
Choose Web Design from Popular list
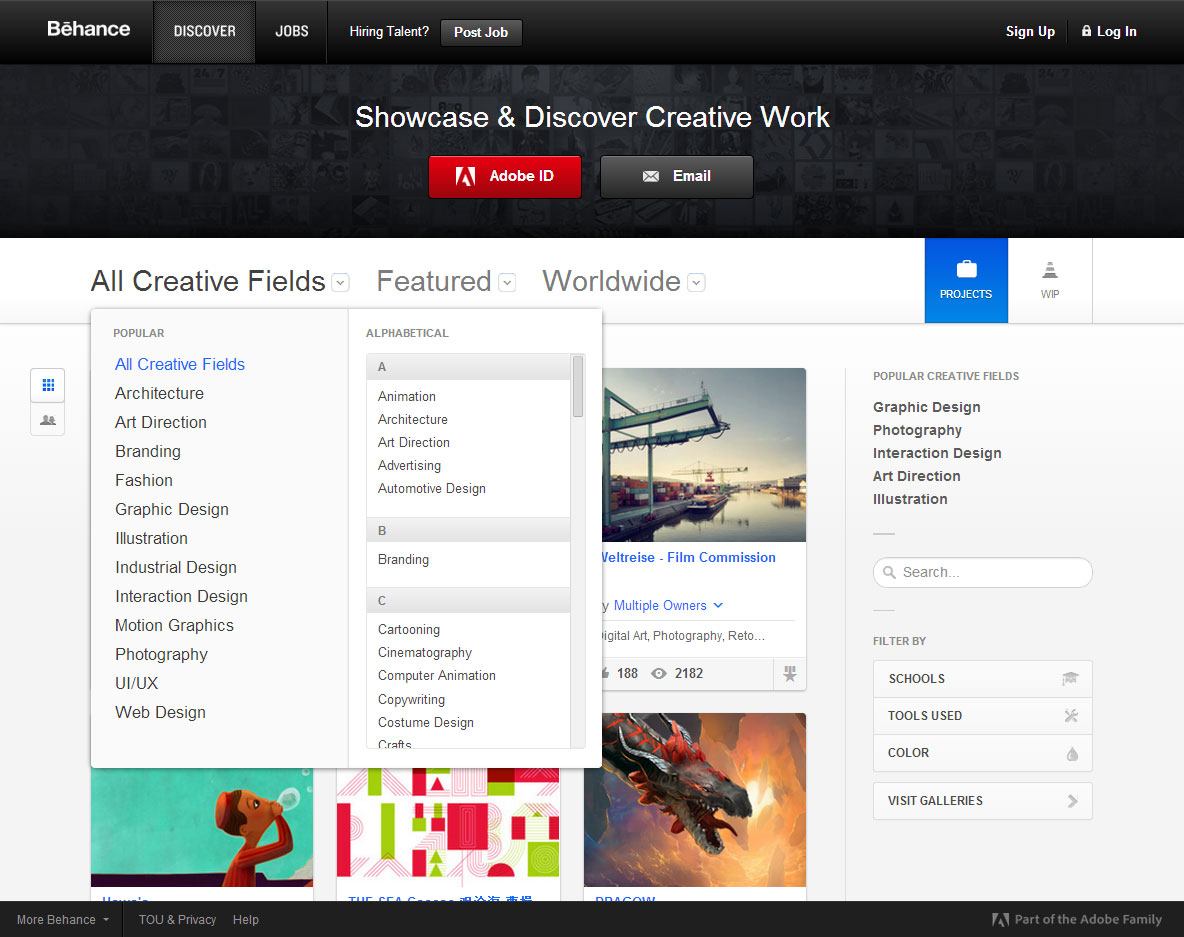point(160,713)
